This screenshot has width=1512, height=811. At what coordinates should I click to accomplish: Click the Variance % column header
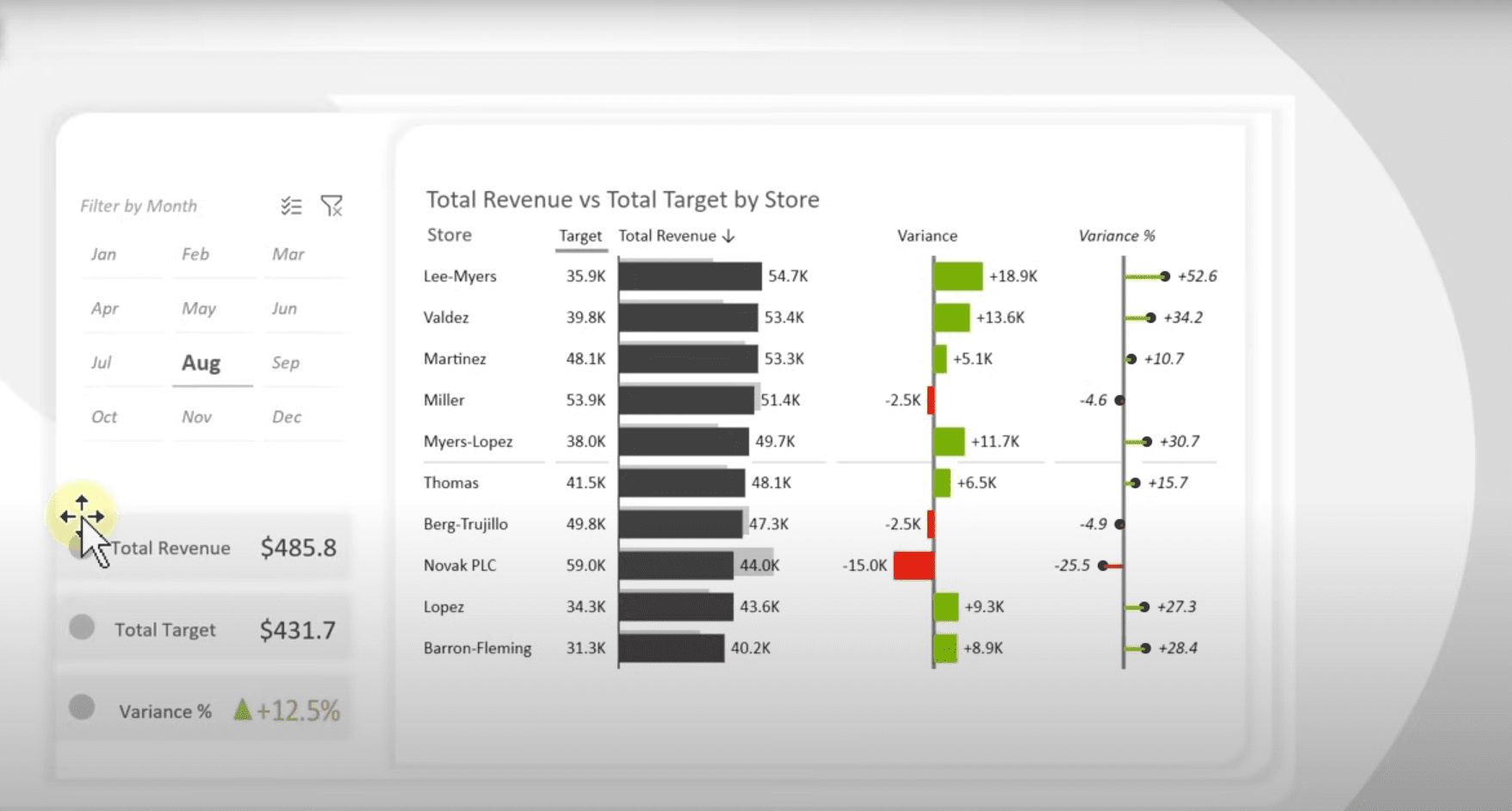[x=1117, y=236]
